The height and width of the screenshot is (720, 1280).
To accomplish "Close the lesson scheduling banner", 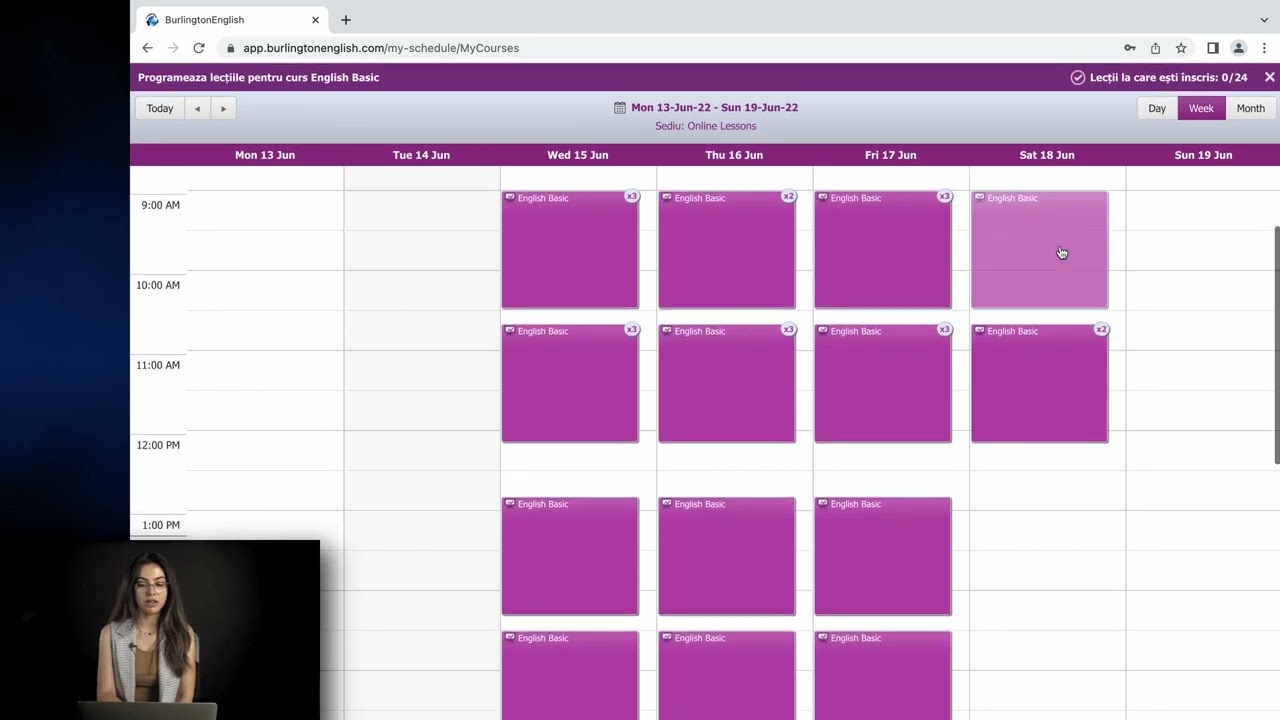I will click(1270, 77).
